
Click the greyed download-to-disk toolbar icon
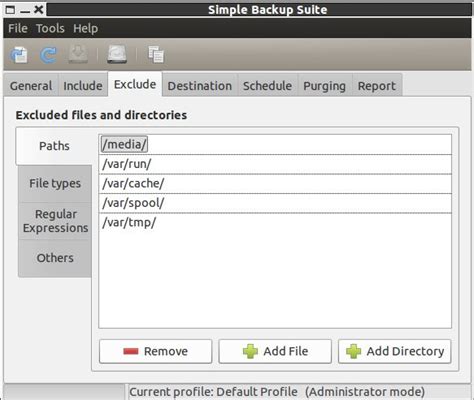tap(78, 54)
